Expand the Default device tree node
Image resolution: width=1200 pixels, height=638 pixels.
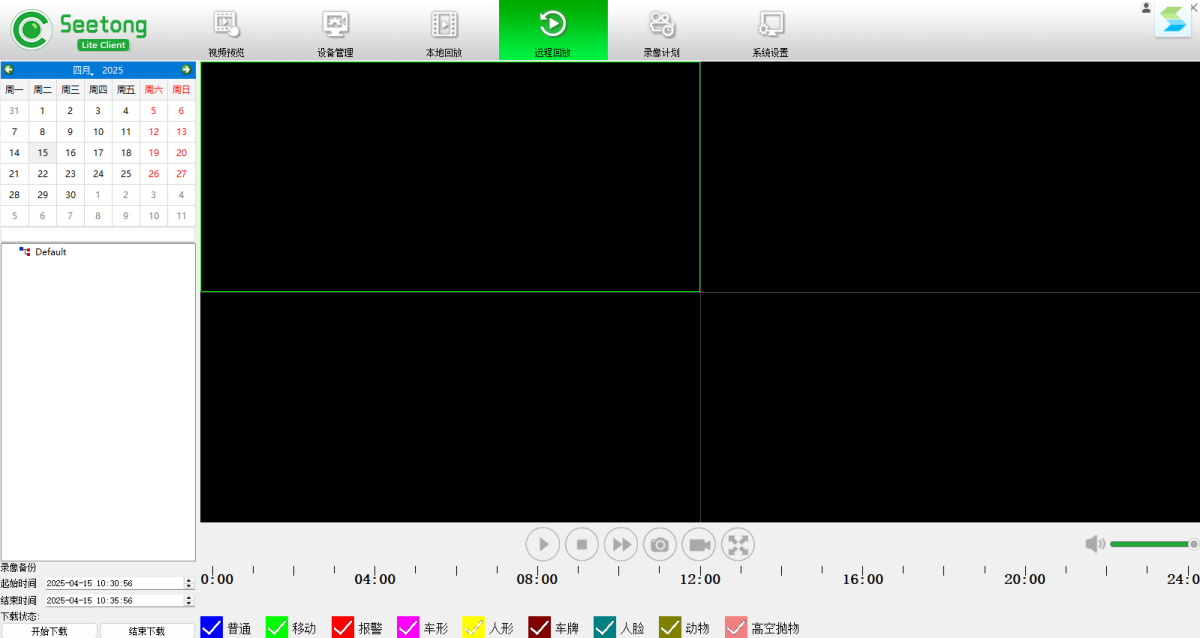(x=25, y=252)
